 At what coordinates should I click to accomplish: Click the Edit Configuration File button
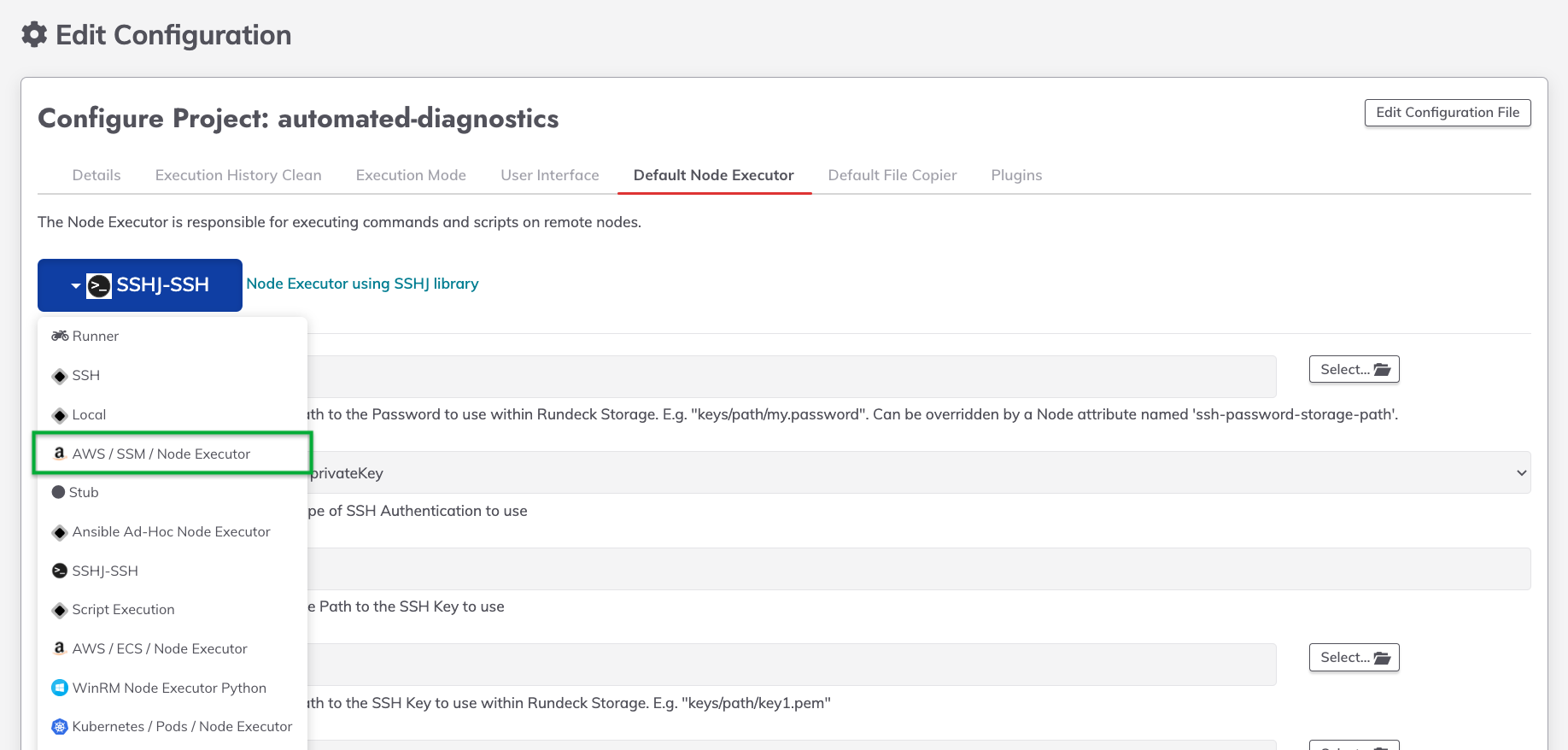click(x=1448, y=113)
